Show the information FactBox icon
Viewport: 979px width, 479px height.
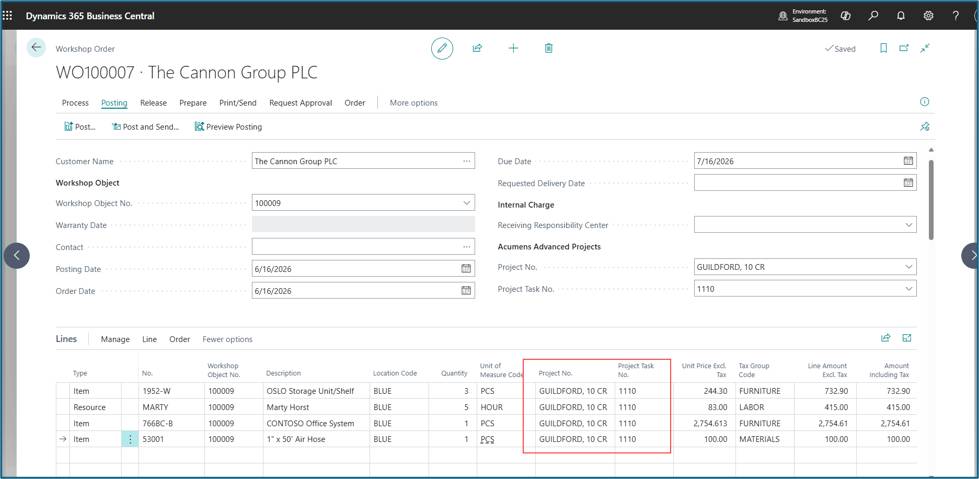click(x=925, y=102)
